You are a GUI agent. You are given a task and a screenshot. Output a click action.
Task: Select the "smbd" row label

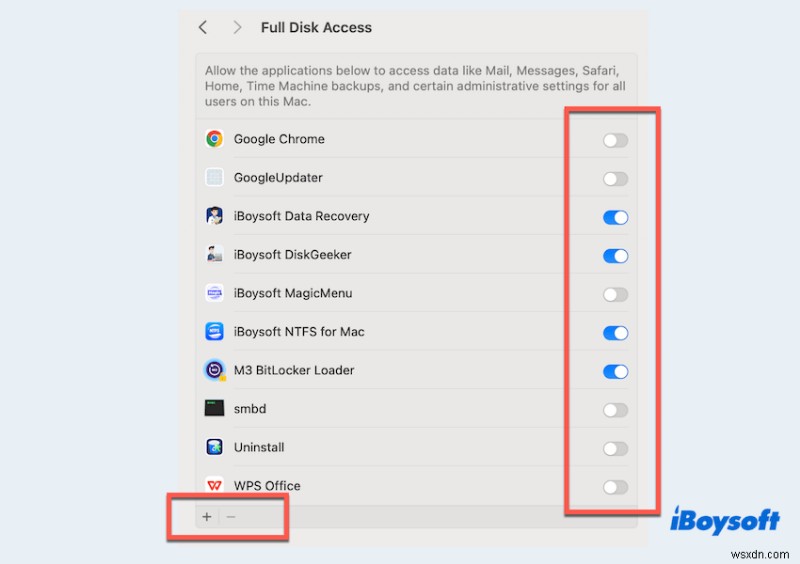(250, 409)
